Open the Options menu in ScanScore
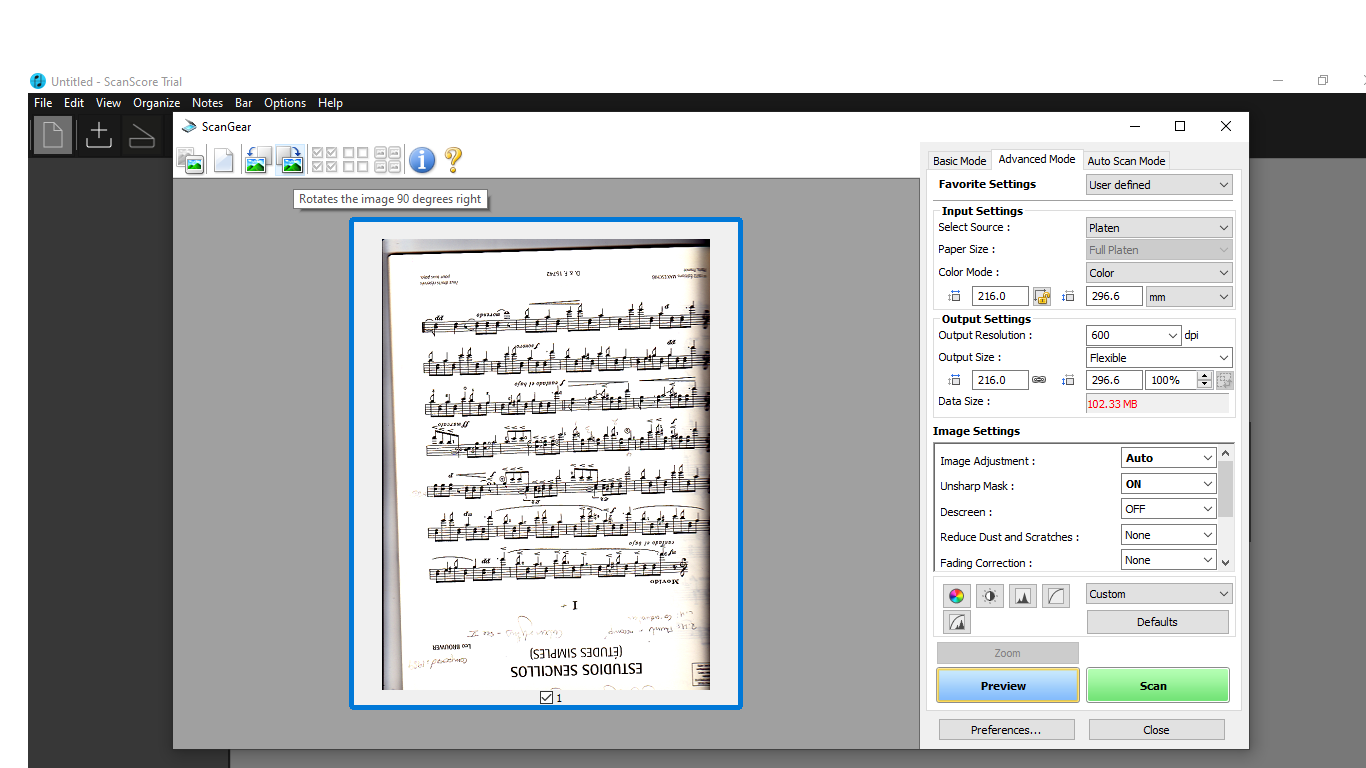The width and height of the screenshot is (1366, 768). [x=285, y=103]
